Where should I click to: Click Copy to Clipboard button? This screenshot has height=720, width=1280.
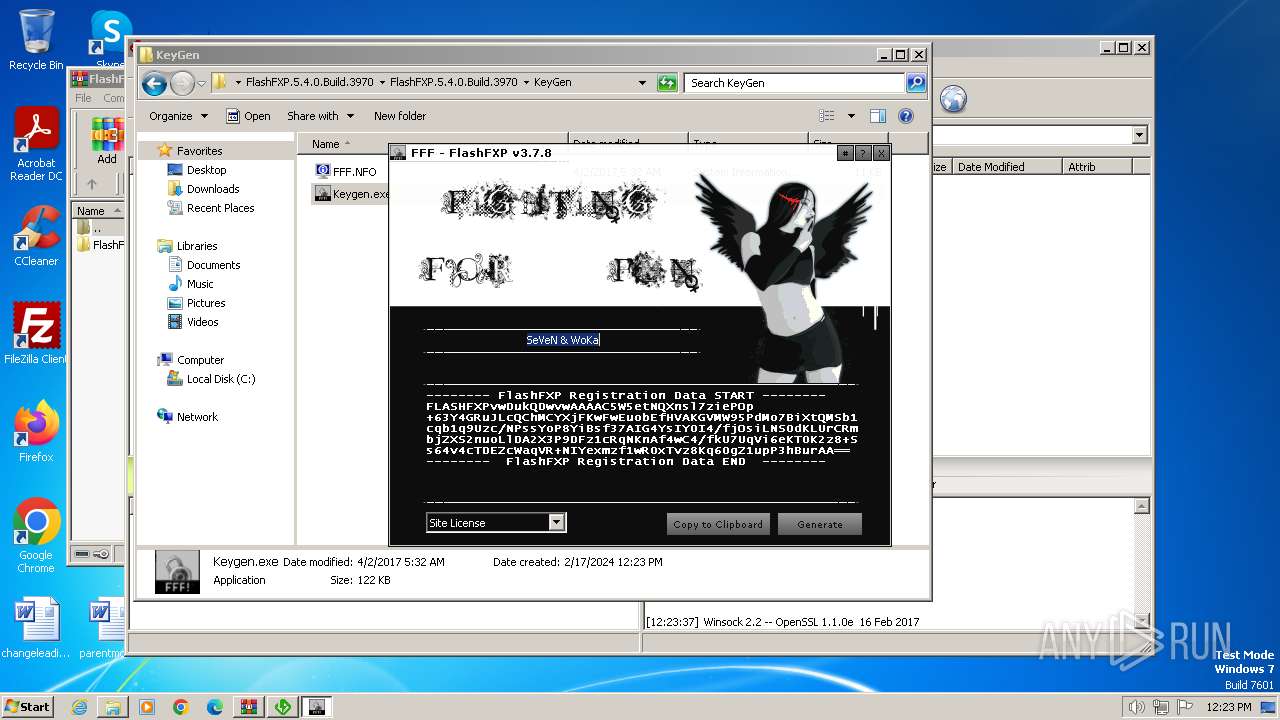[x=718, y=524]
